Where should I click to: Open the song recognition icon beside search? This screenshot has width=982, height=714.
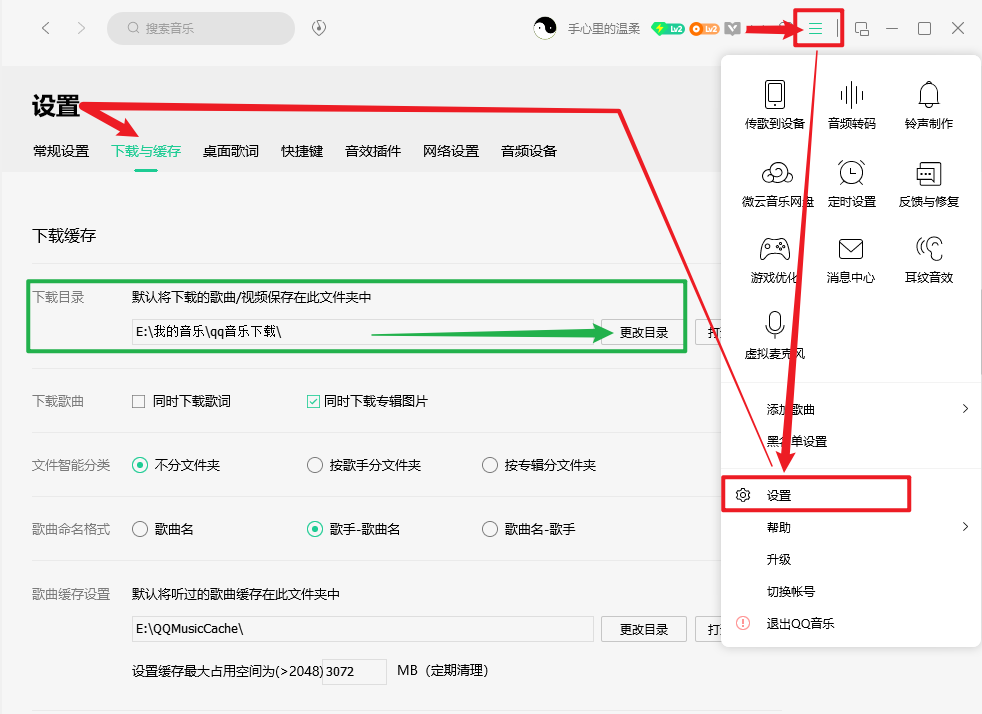coord(319,28)
